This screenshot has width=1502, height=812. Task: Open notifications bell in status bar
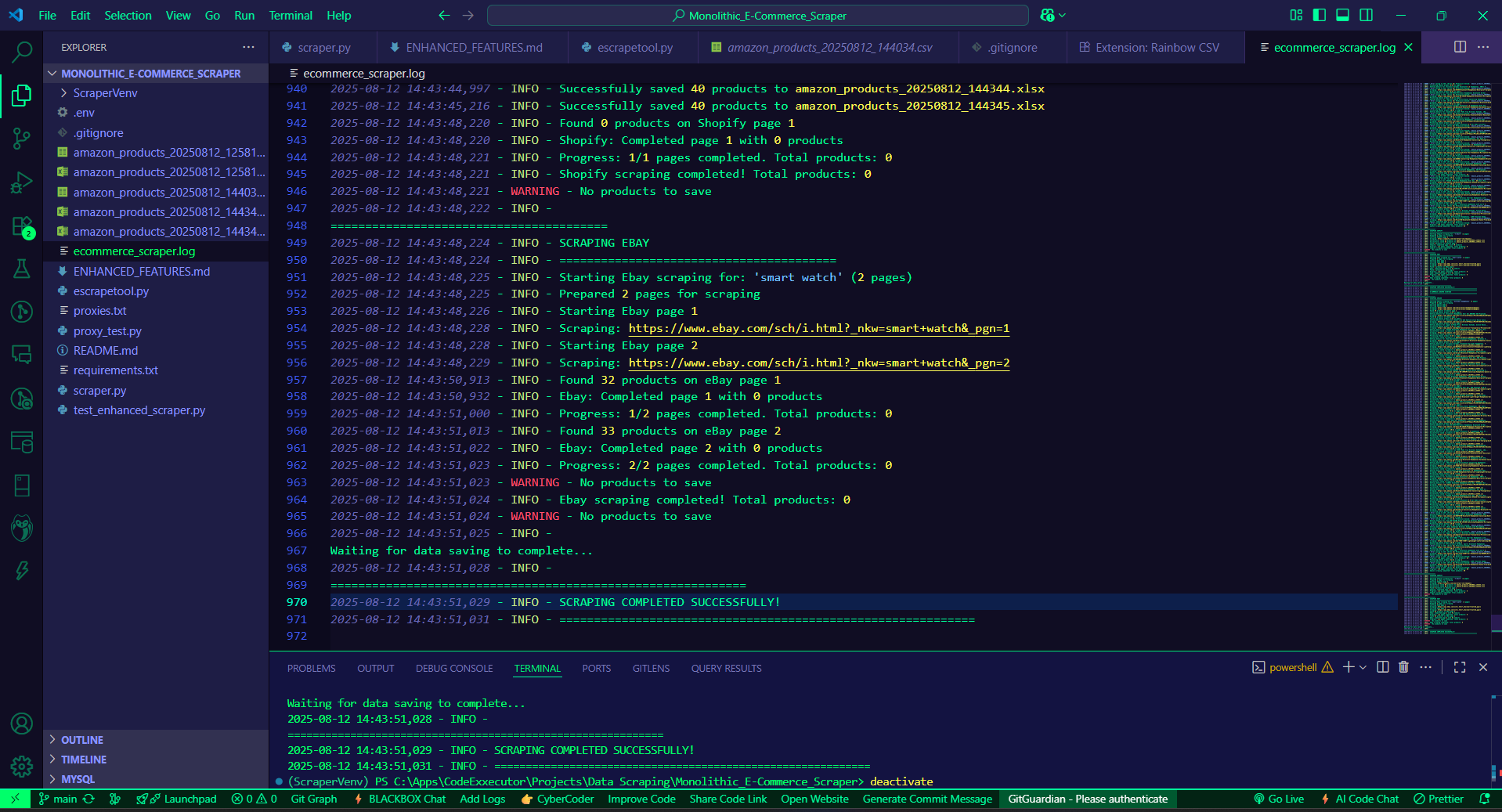(x=1485, y=799)
